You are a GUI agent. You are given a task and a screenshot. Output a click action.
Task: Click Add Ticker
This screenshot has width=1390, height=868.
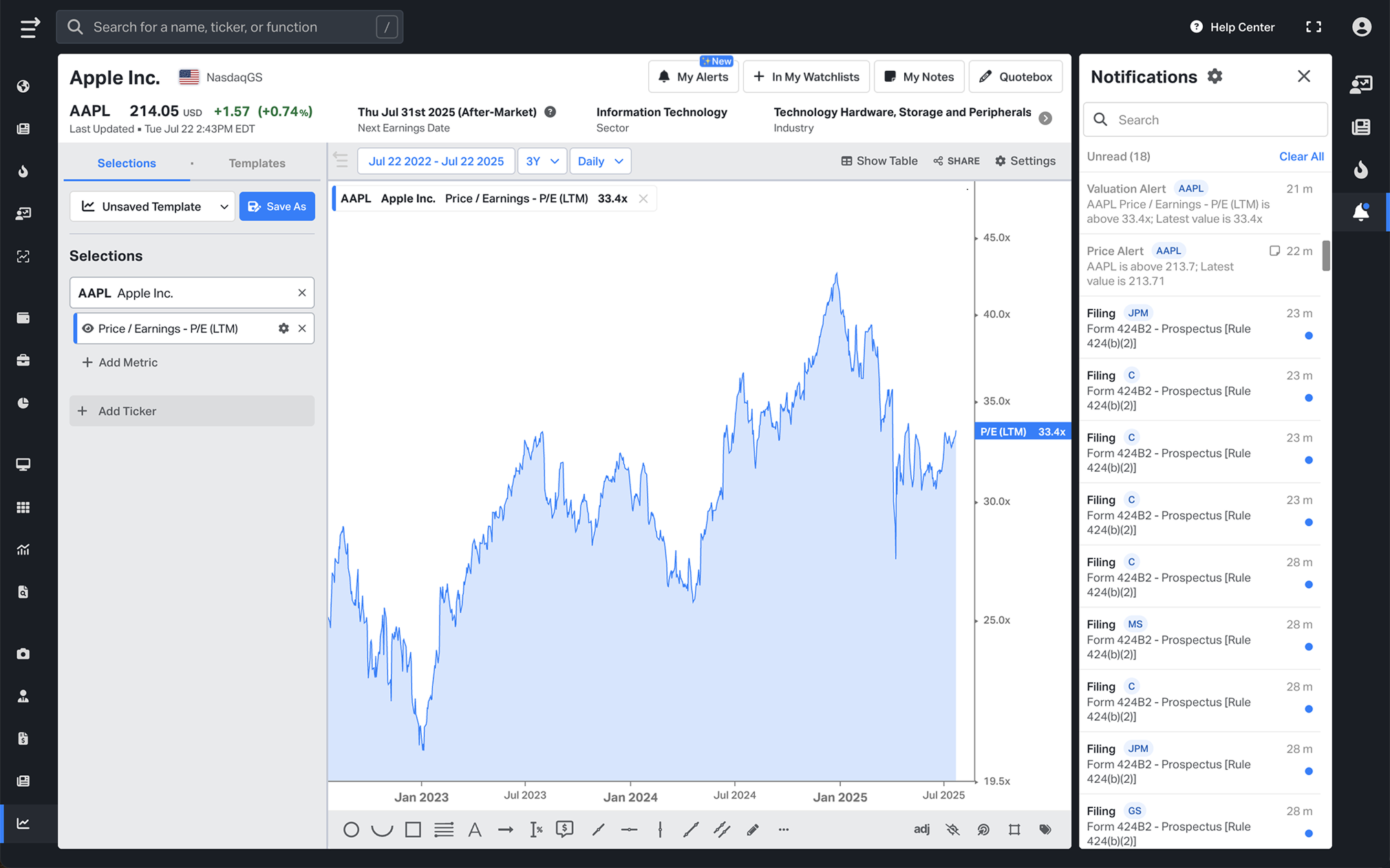[192, 411]
